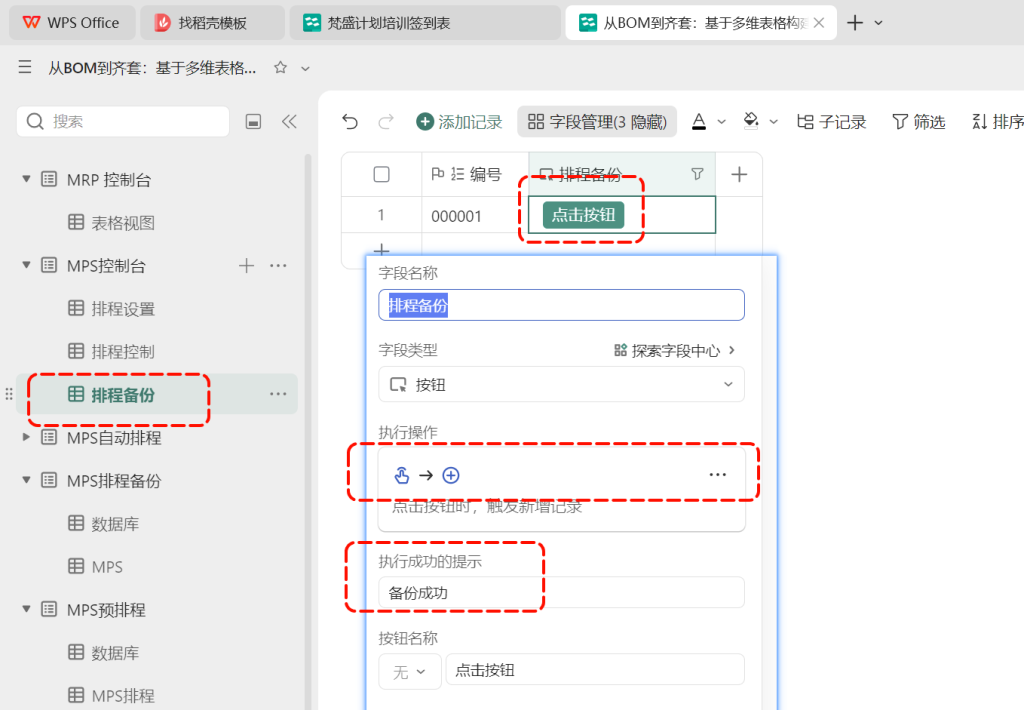Open the font color dropdown arrow
Viewport: 1024px width, 710px height.
point(722,121)
